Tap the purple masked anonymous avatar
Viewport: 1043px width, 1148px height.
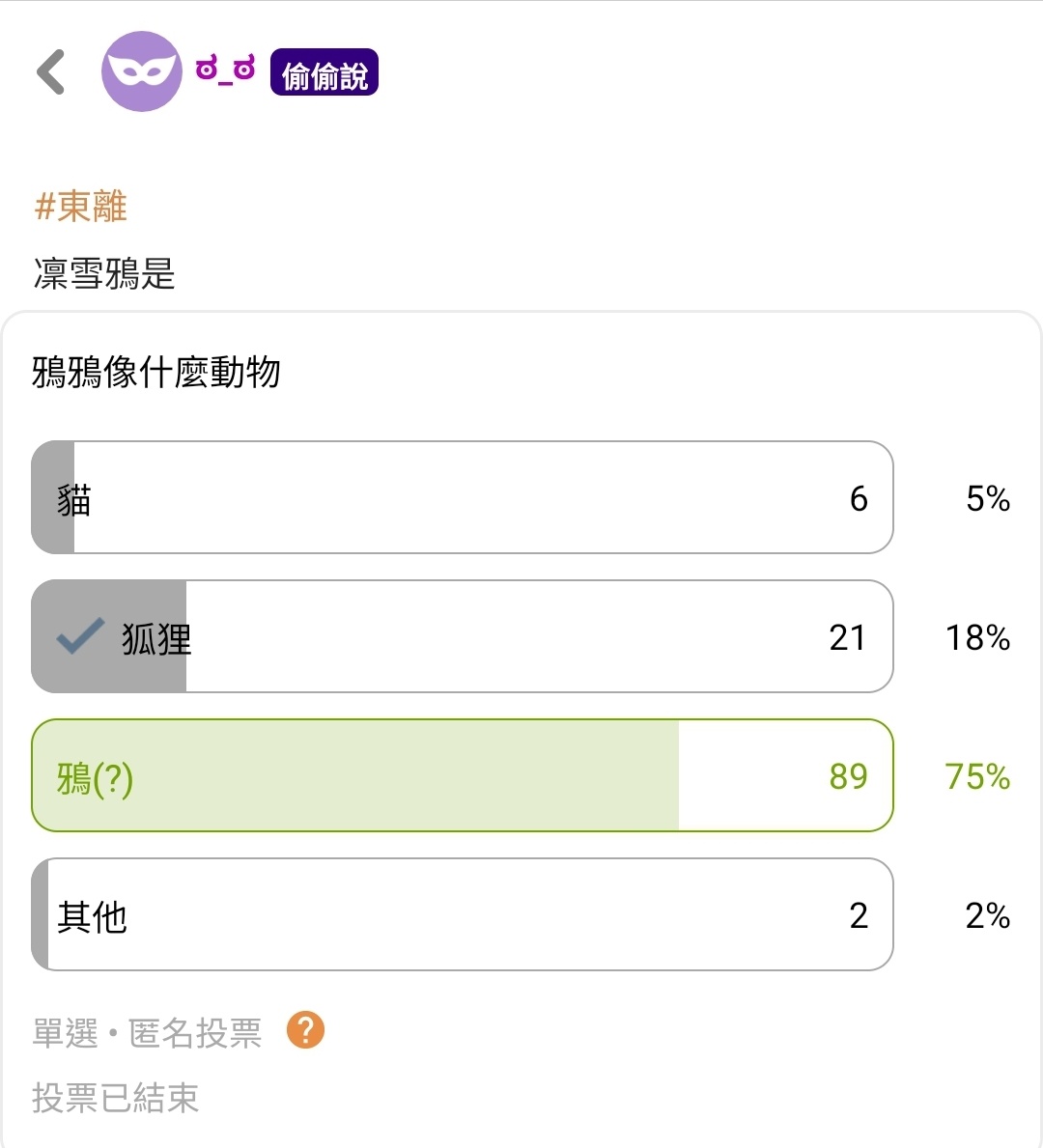tap(142, 71)
